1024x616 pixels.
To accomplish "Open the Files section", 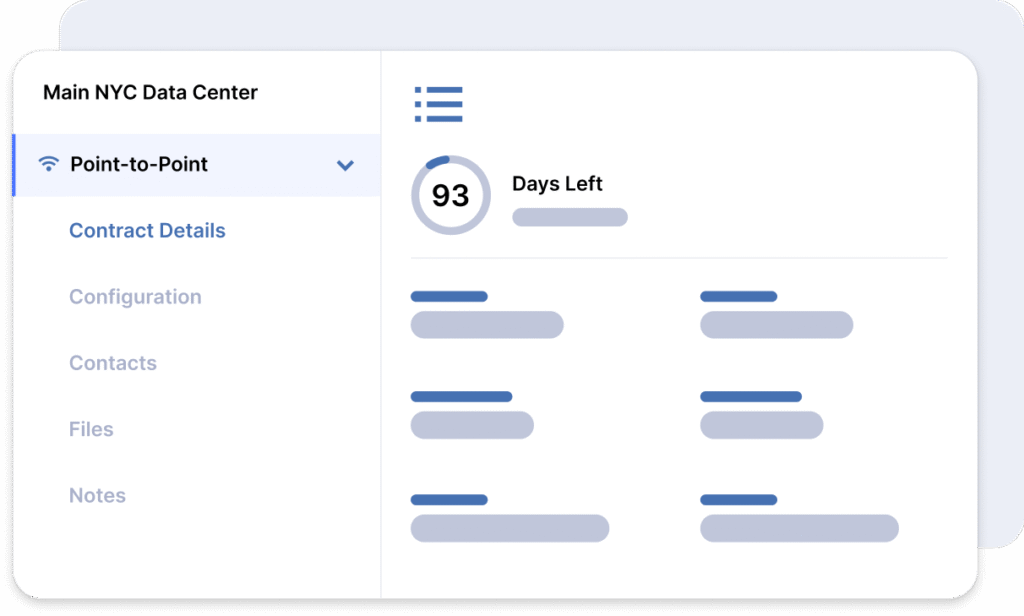I will tap(91, 429).
